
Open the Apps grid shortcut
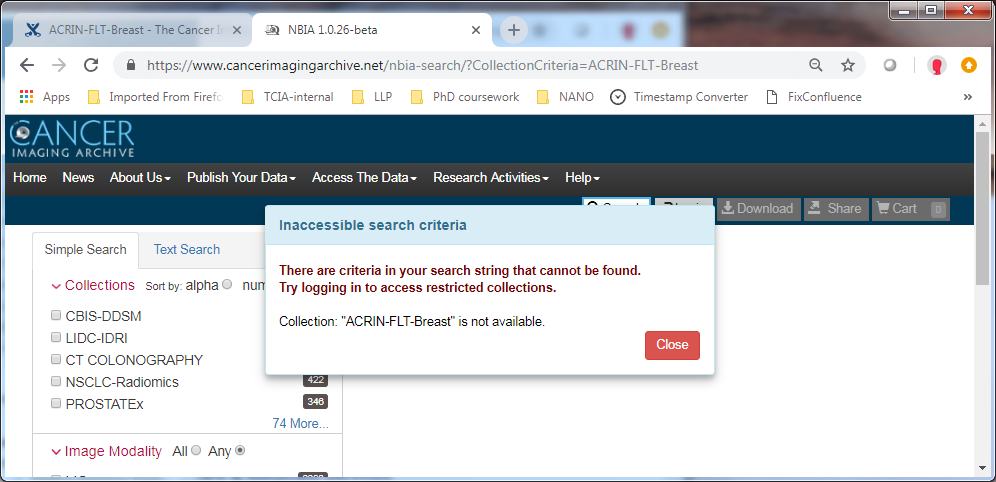click(x=44, y=97)
